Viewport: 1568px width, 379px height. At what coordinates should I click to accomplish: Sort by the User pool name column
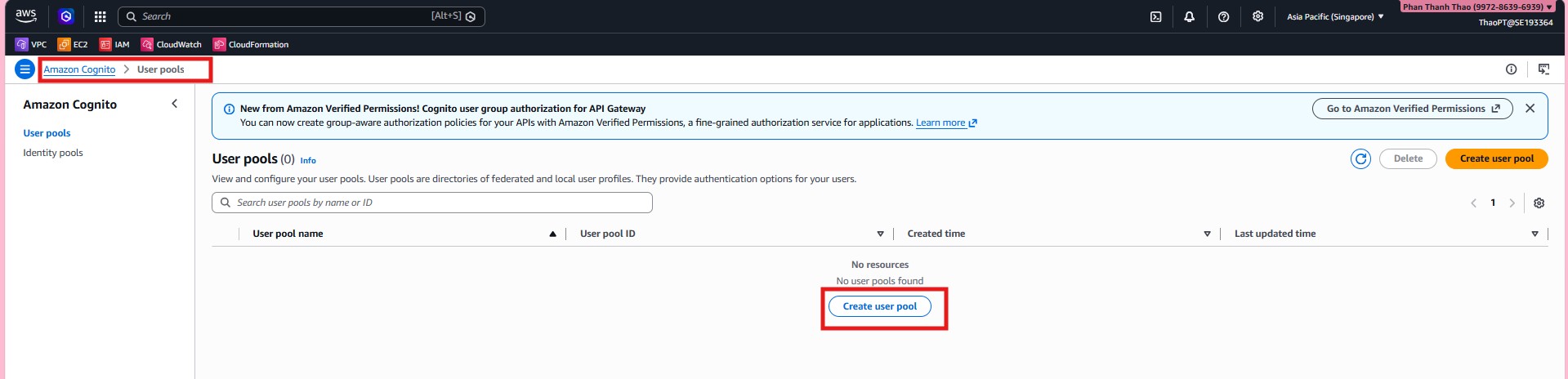click(288, 234)
